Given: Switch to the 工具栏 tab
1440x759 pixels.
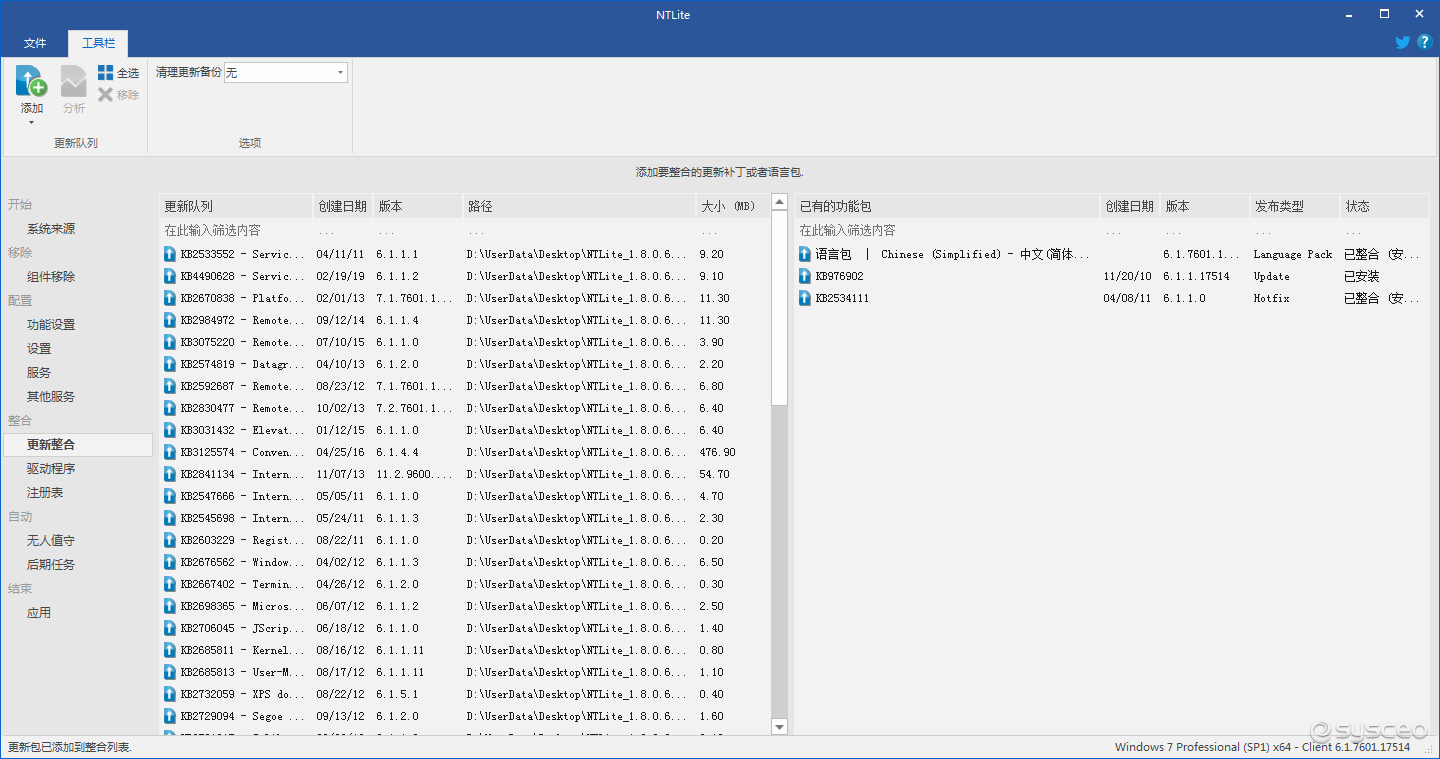Looking at the screenshot, I should click(x=98, y=43).
